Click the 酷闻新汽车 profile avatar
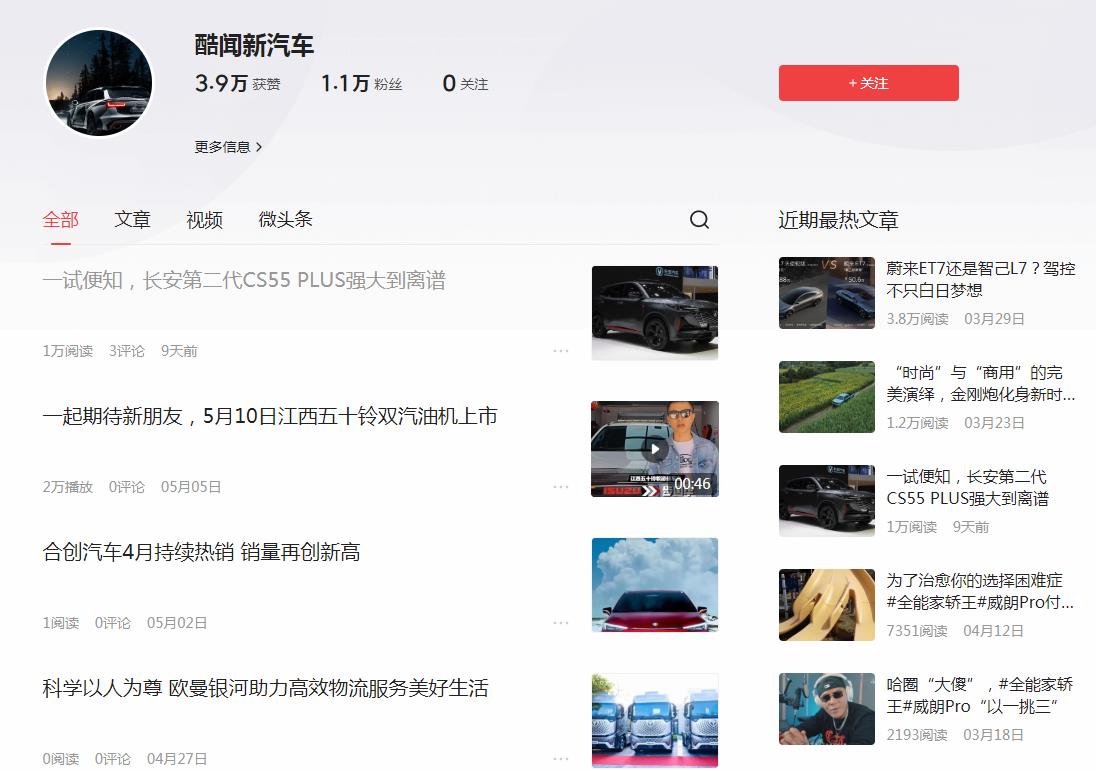The height and width of the screenshot is (771, 1096). tap(99, 82)
